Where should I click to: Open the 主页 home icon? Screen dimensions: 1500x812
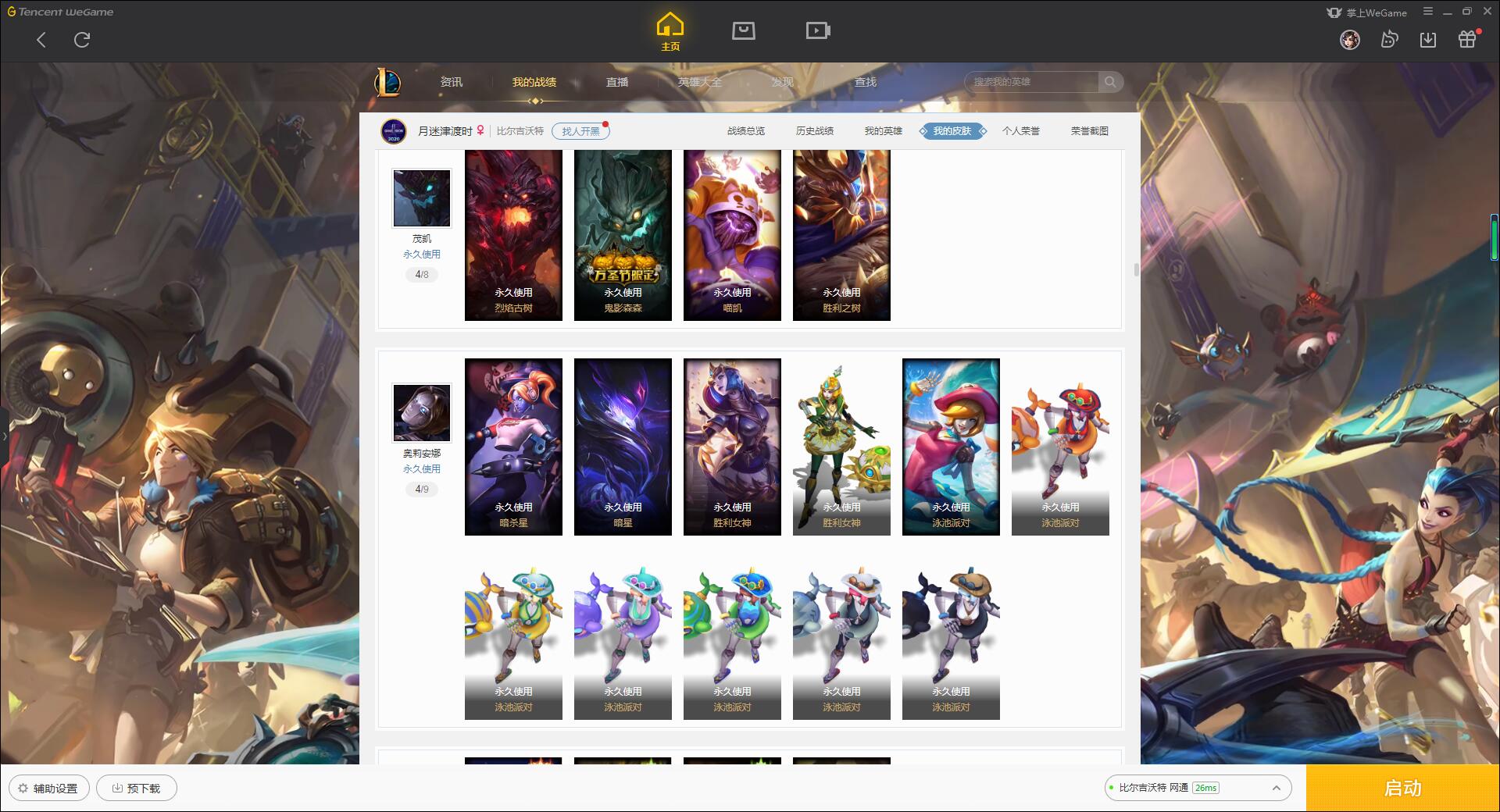(670, 32)
